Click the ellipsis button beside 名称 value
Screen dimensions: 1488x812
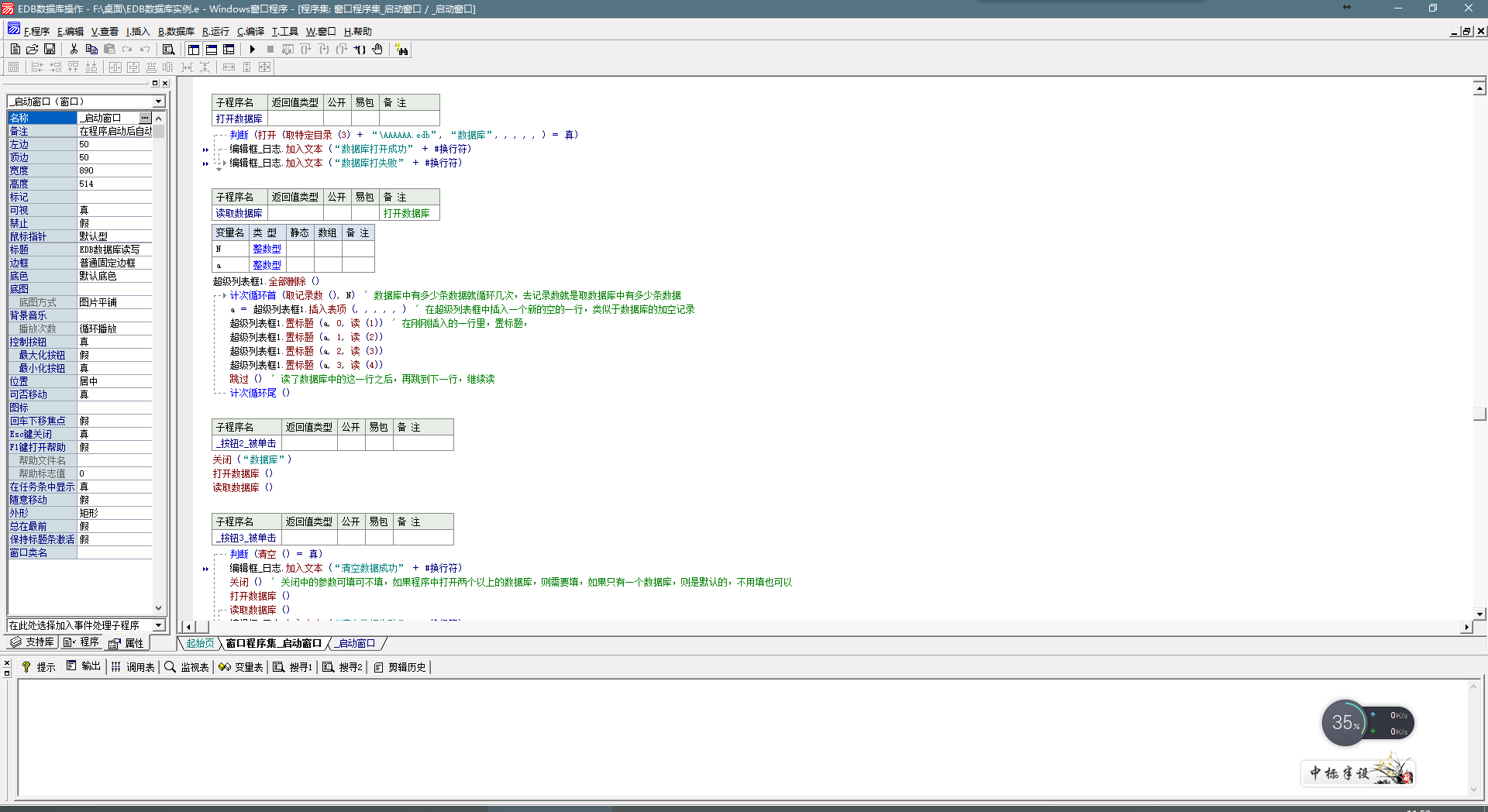tap(145, 118)
